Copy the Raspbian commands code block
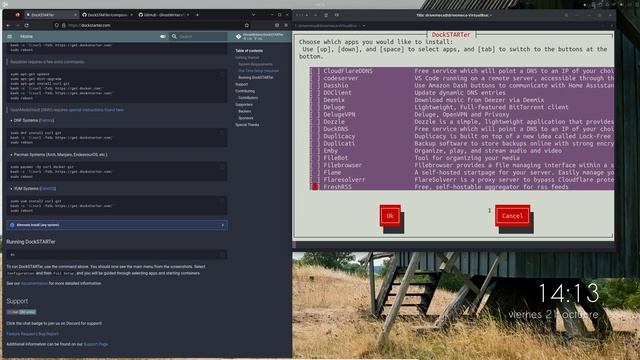 pyautogui.click(x=222, y=74)
